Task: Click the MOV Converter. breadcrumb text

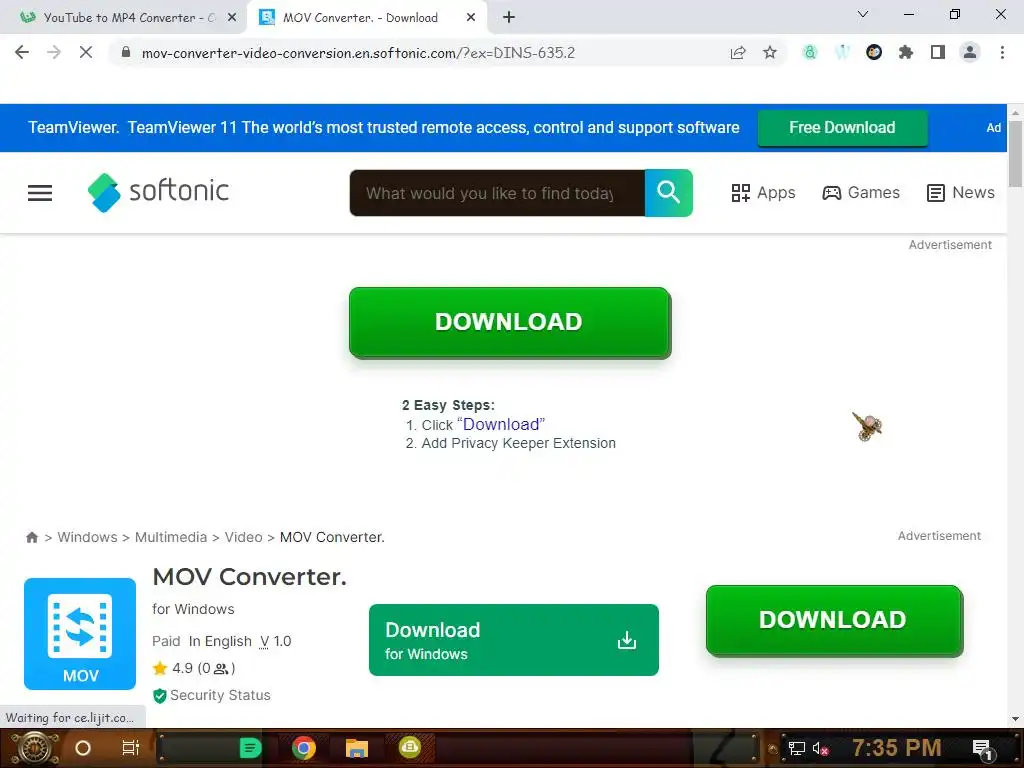Action: pos(332,537)
